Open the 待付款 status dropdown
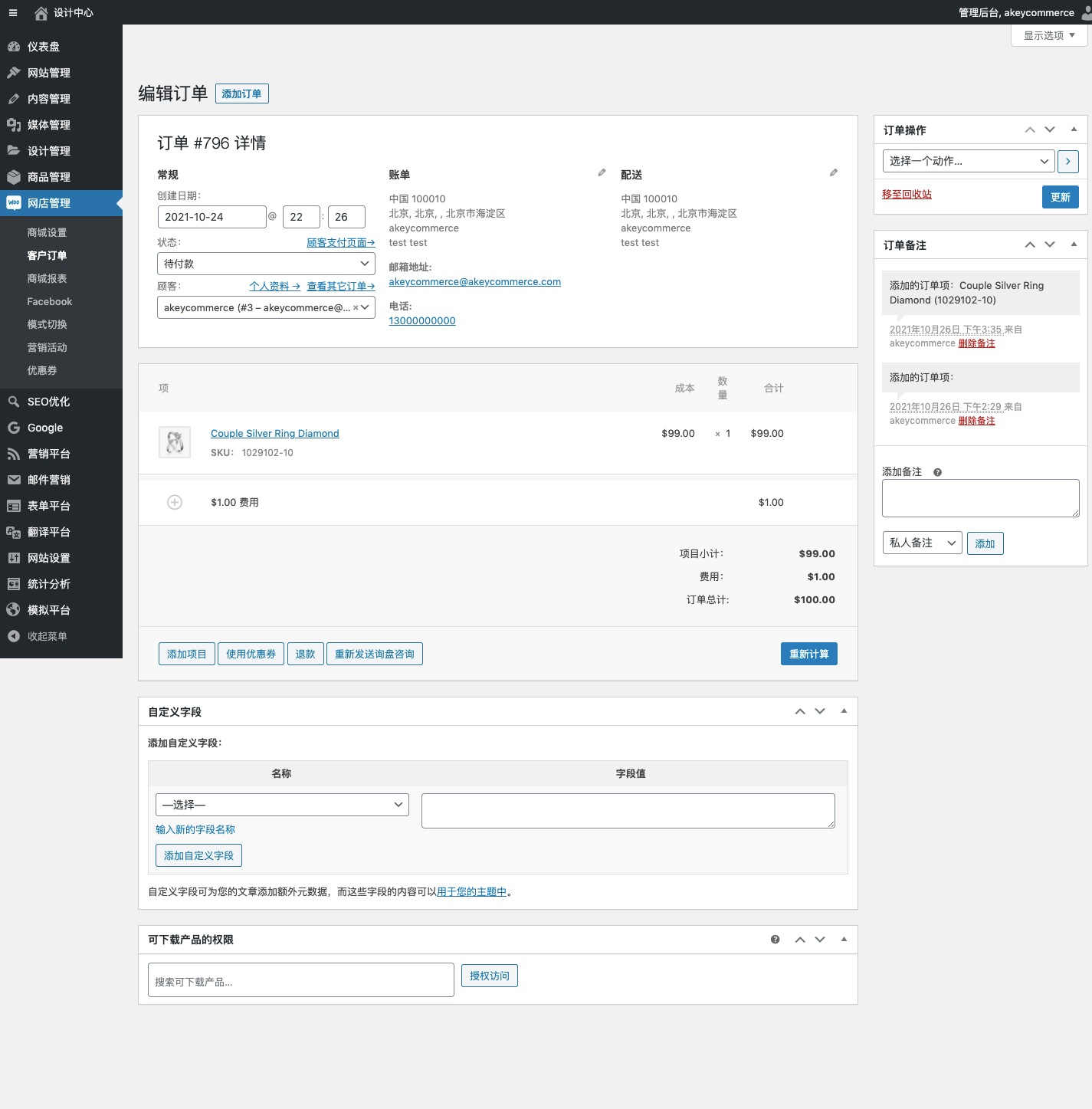 pos(266,264)
